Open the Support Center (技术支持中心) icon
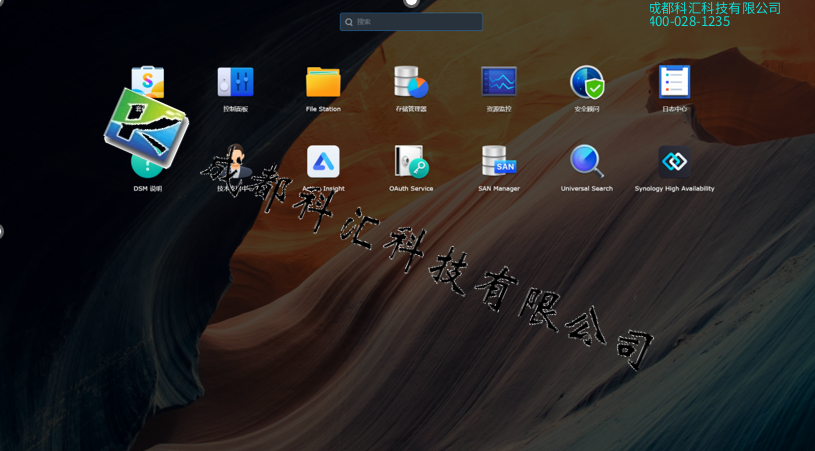This screenshot has height=451, width=815. [x=235, y=162]
